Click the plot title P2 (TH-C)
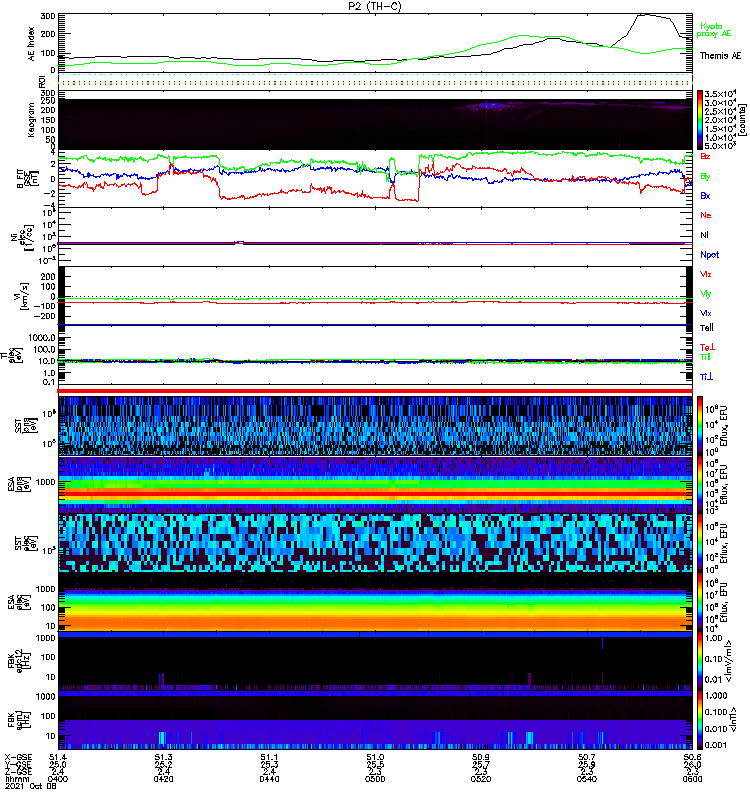 point(374,6)
